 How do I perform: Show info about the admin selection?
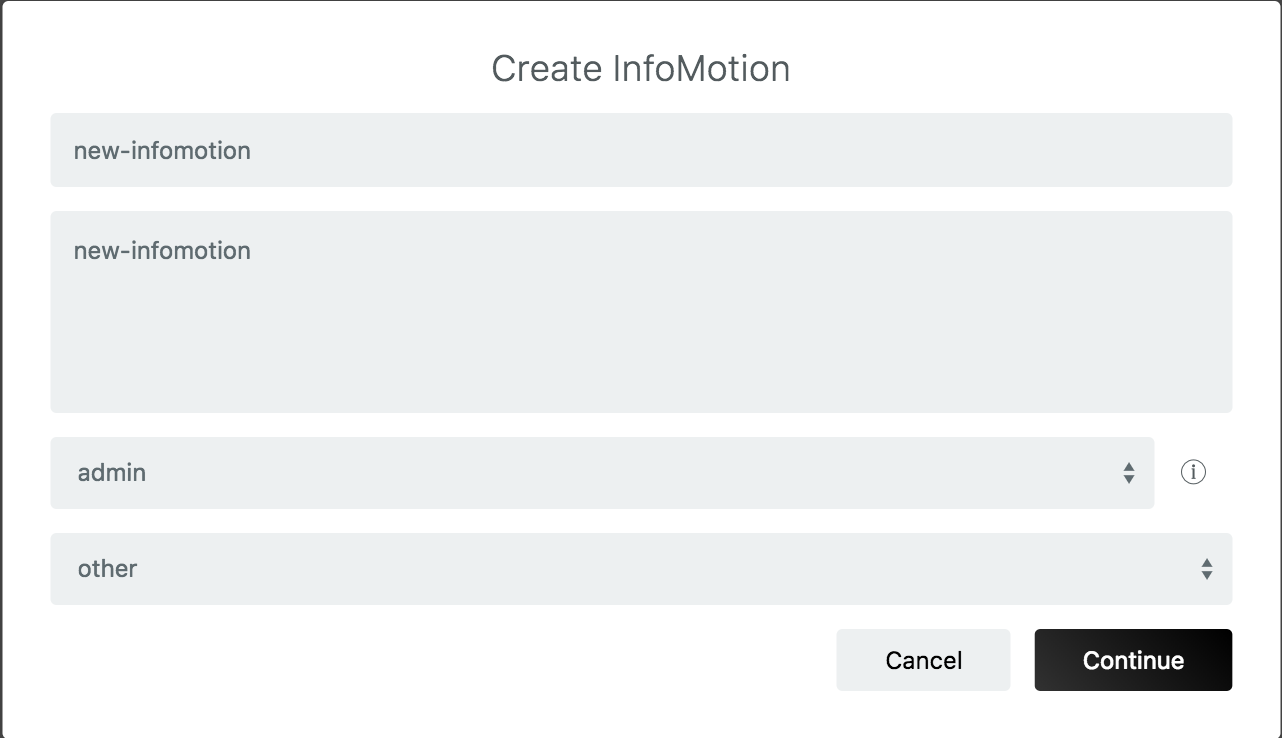click(x=1193, y=472)
